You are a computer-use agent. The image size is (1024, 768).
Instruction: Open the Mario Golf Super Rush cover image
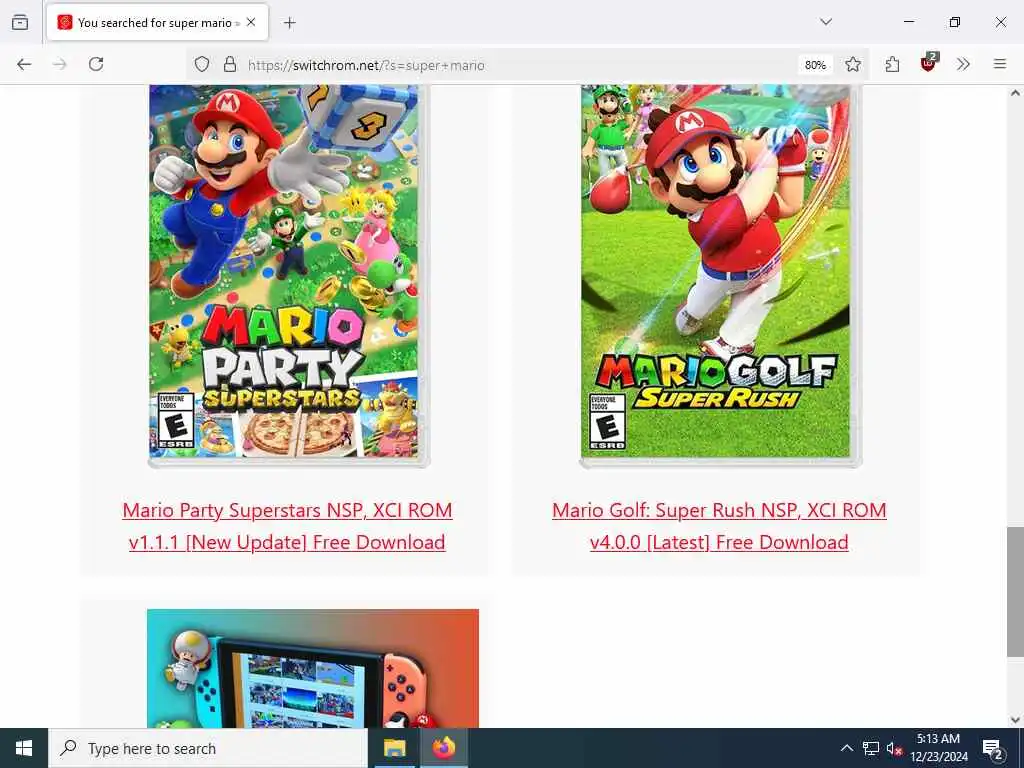(720, 274)
